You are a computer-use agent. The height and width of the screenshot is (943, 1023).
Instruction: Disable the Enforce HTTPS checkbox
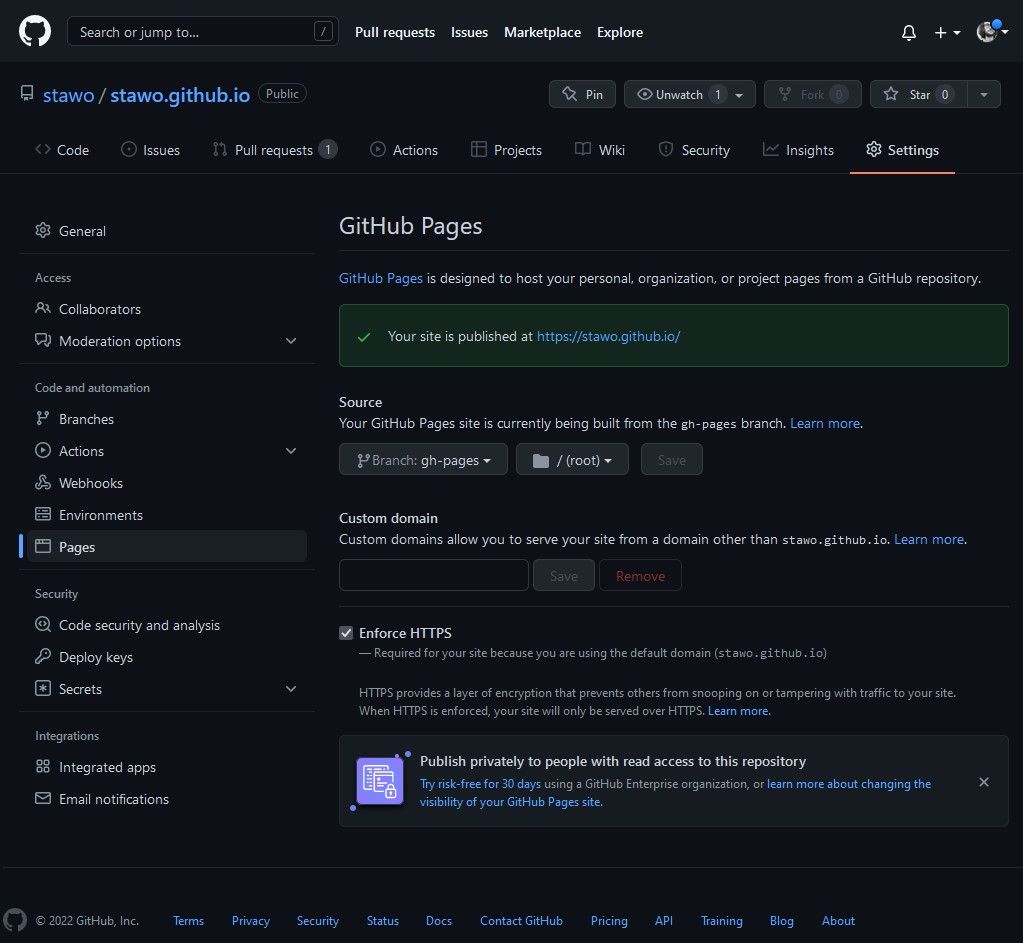(x=345, y=632)
